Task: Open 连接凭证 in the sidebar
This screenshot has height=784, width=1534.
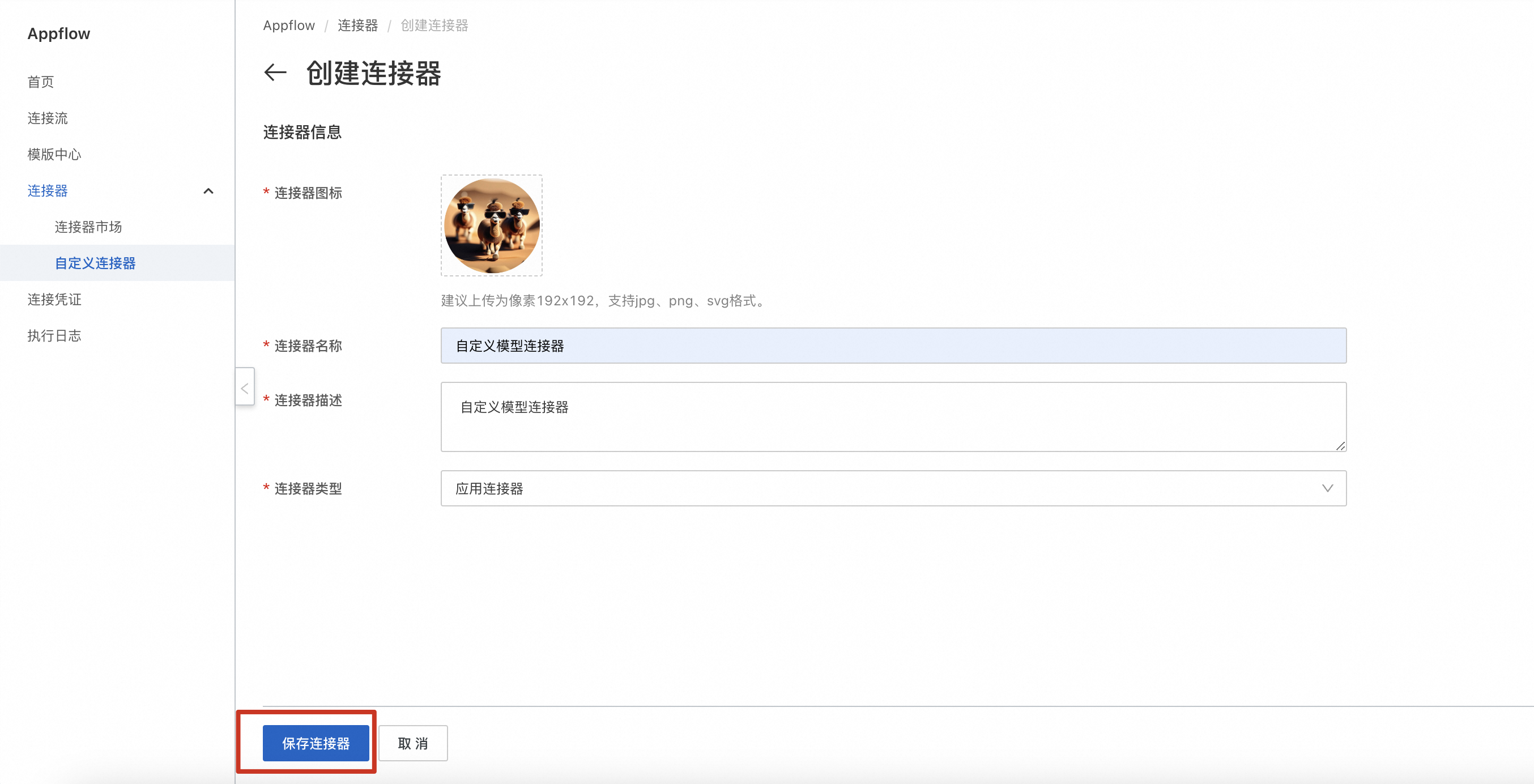Action: (54, 300)
